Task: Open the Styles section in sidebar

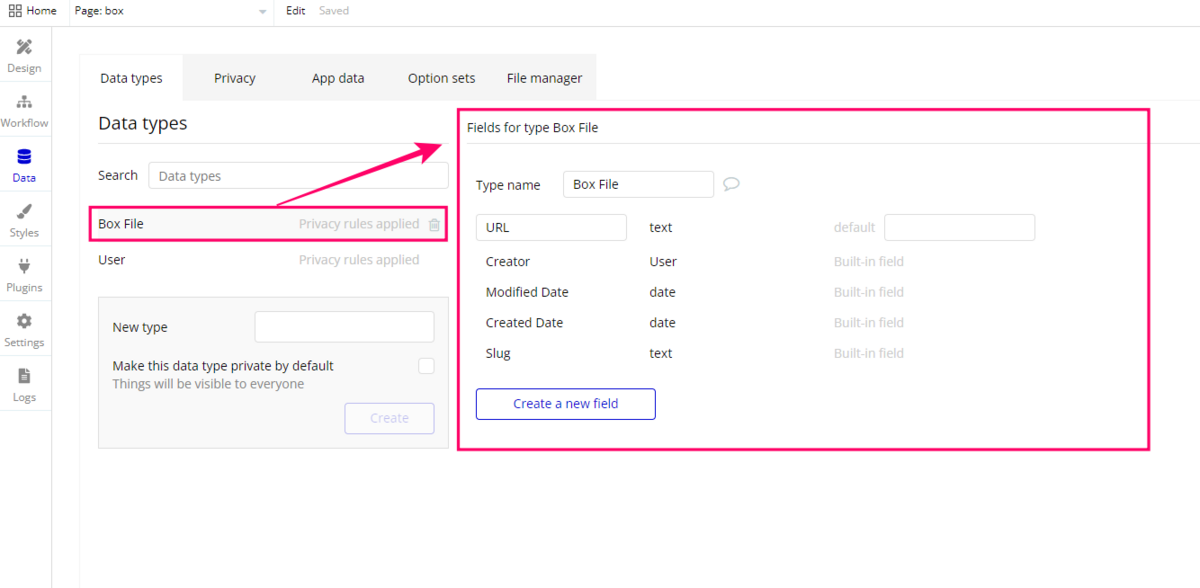Action: click(24, 220)
